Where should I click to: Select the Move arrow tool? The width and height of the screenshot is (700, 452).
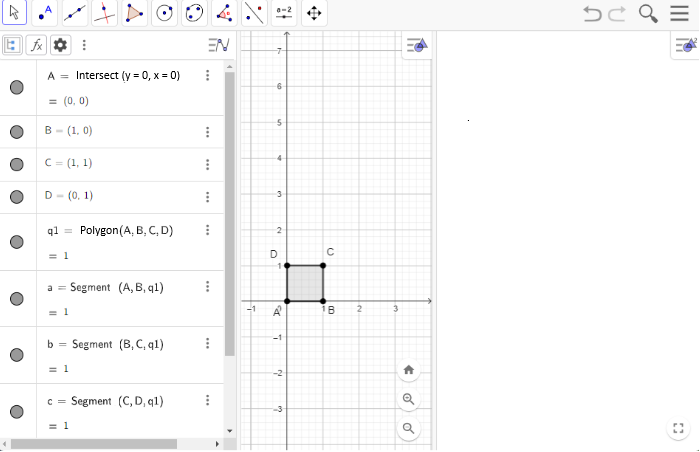point(14,14)
